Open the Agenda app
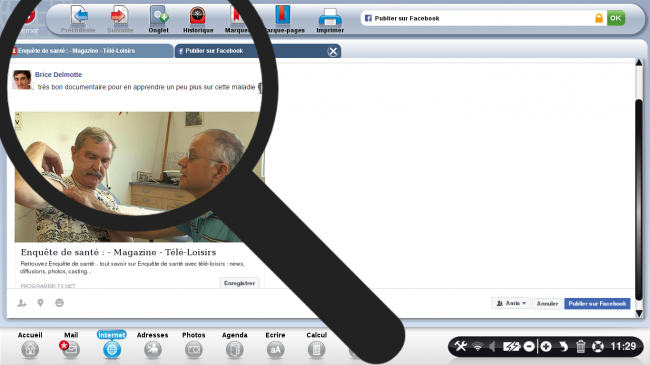 click(235, 345)
